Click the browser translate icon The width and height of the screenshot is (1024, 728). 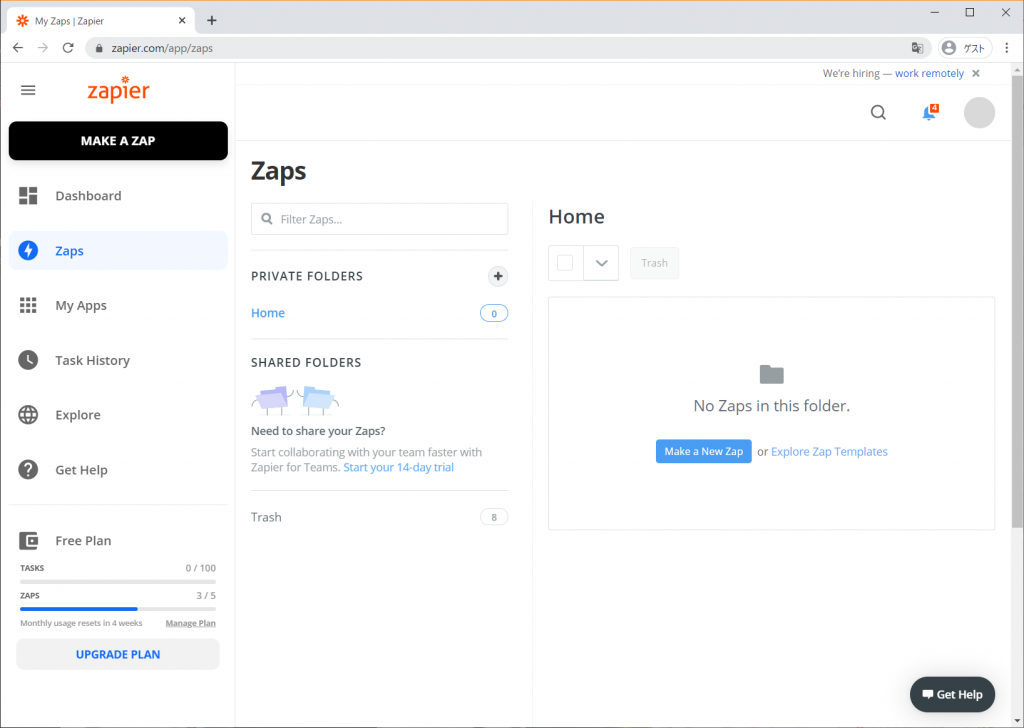pyautogui.click(x=917, y=48)
